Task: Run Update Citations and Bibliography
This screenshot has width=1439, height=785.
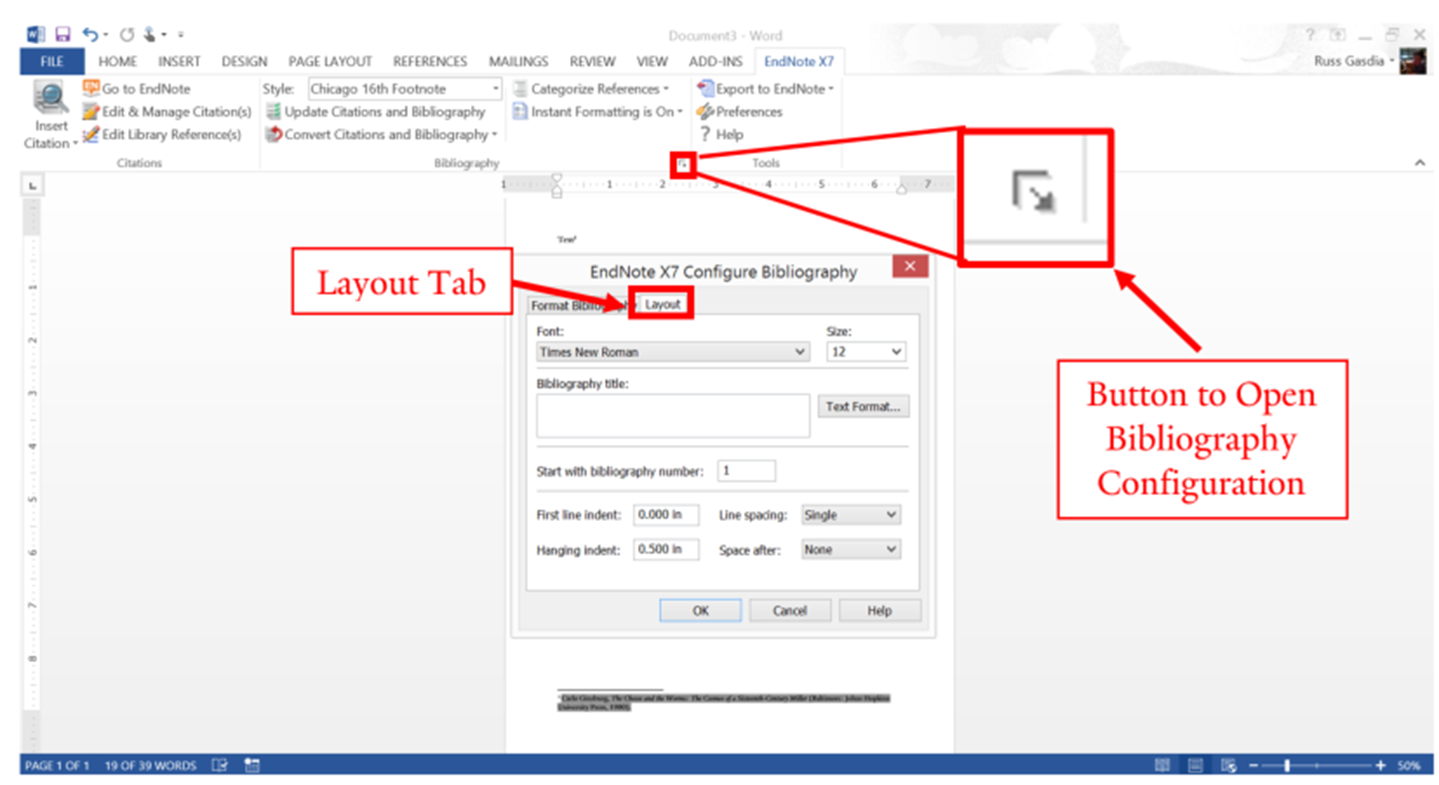Action: [376, 112]
